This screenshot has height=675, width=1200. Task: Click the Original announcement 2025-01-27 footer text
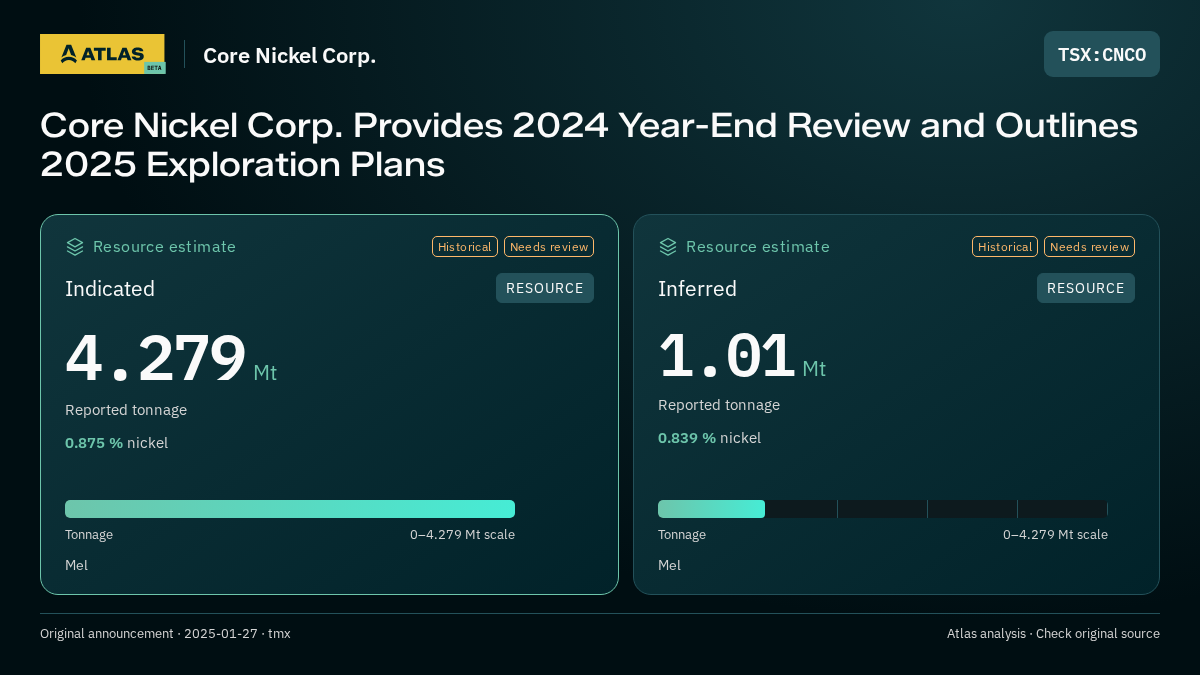165,634
